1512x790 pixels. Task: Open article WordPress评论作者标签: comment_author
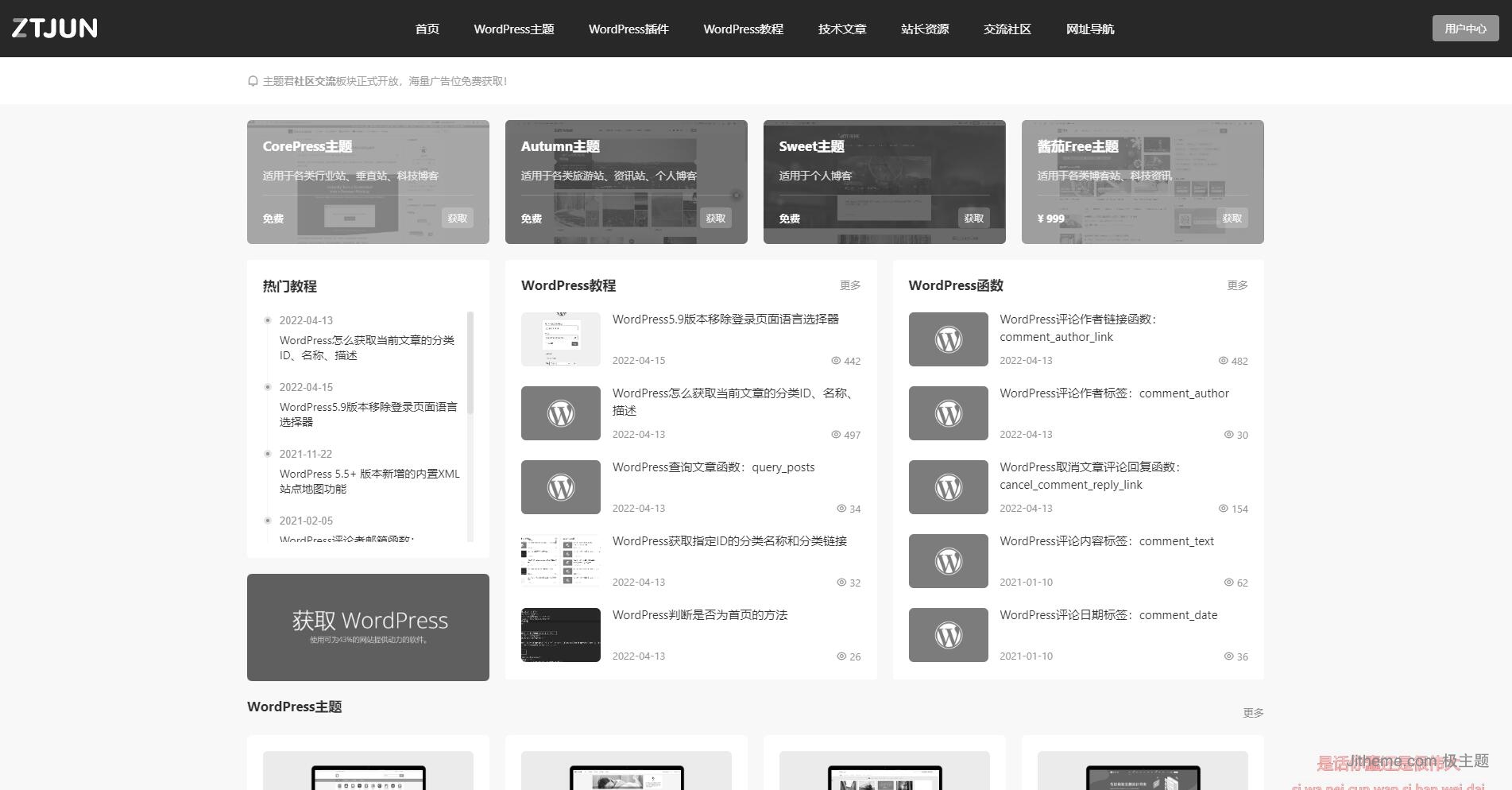tap(1114, 393)
